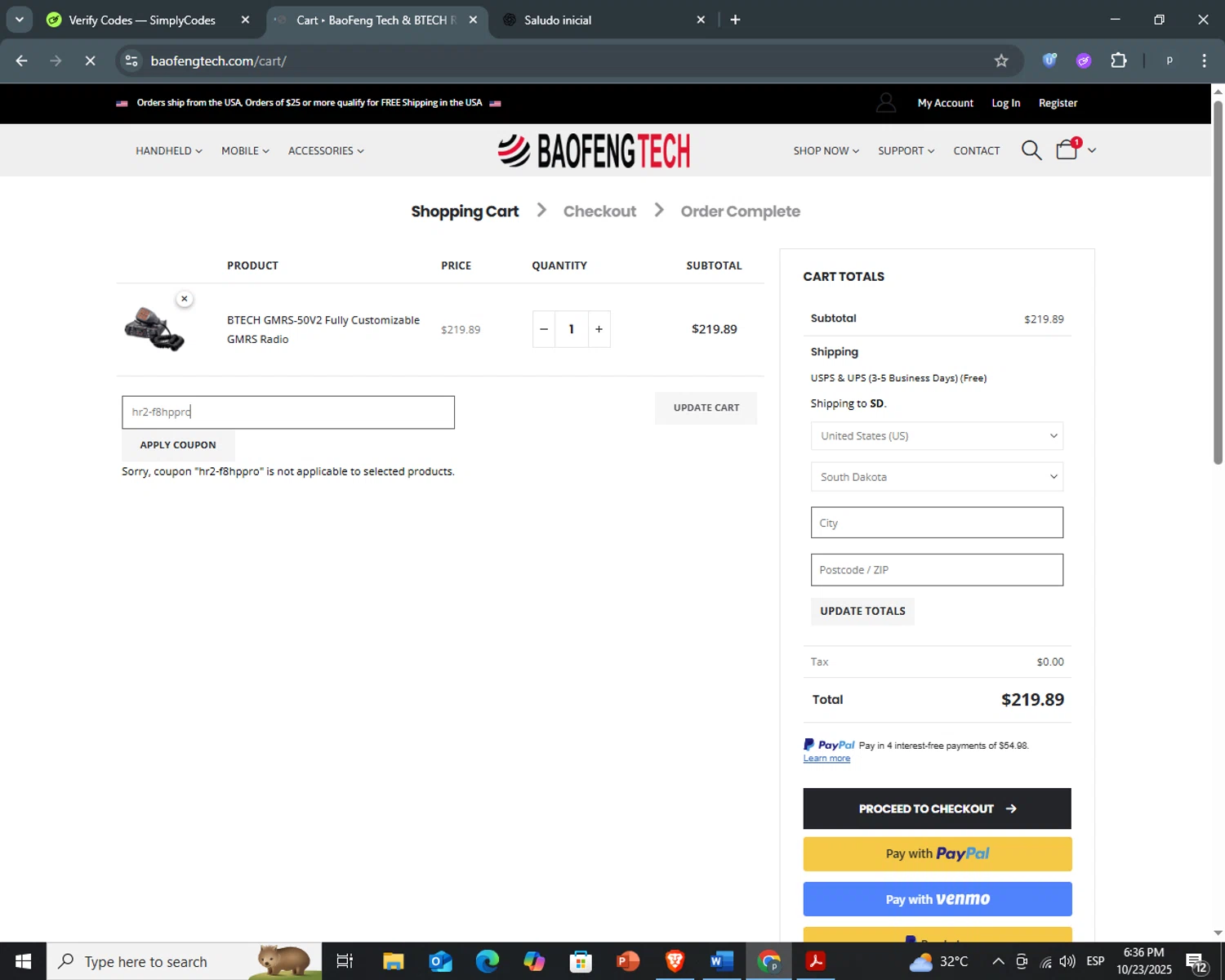
Task: Open the Chrome profile avatar
Action: click(x=1169, y=60)
